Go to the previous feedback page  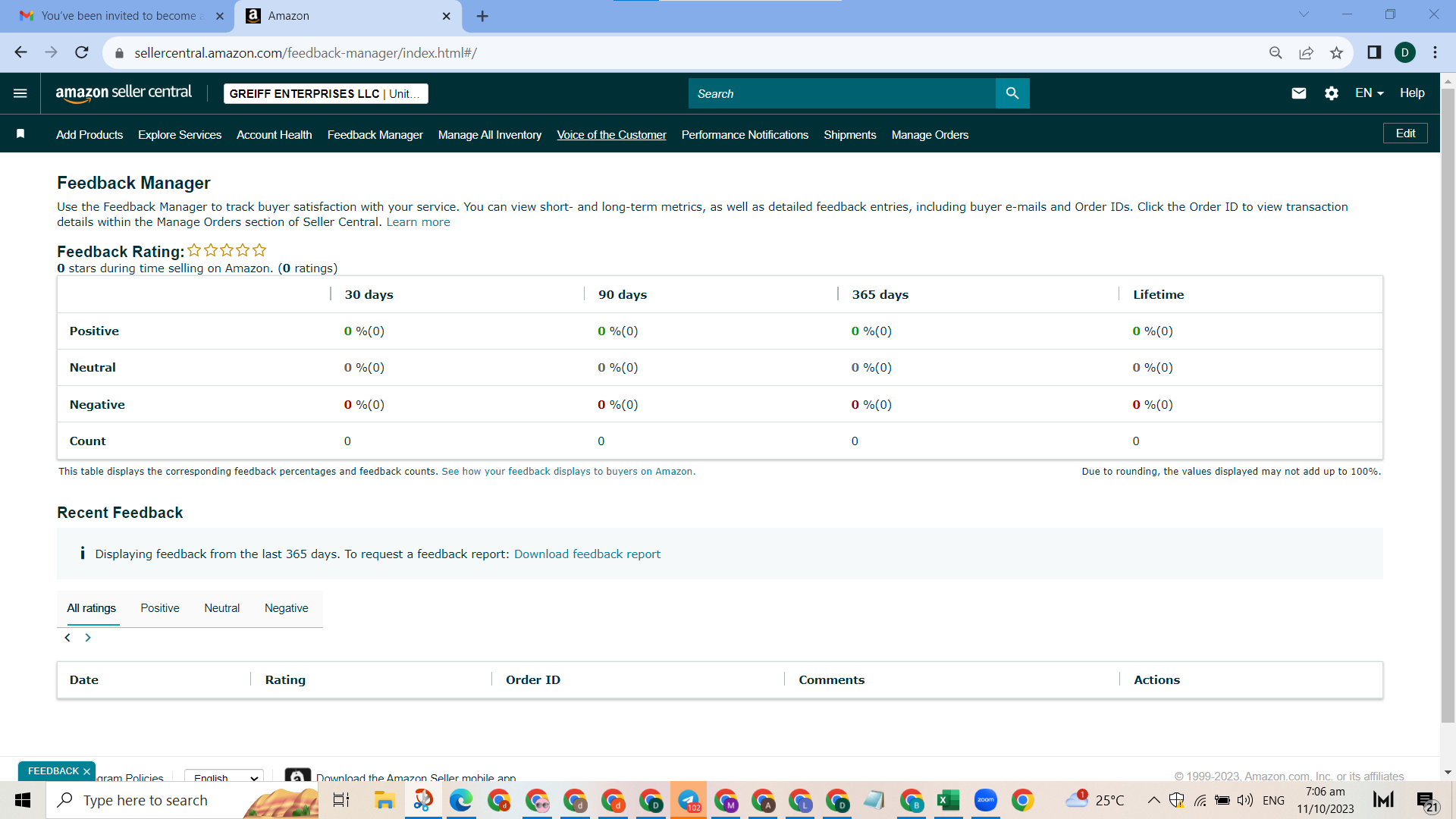pyautogui.click(x=67, y=638)
